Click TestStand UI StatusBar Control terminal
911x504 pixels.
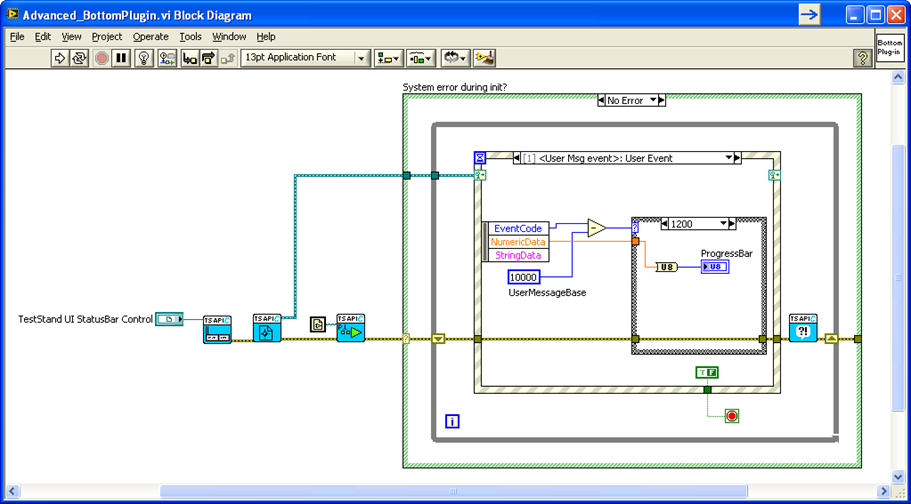(169, 319)
